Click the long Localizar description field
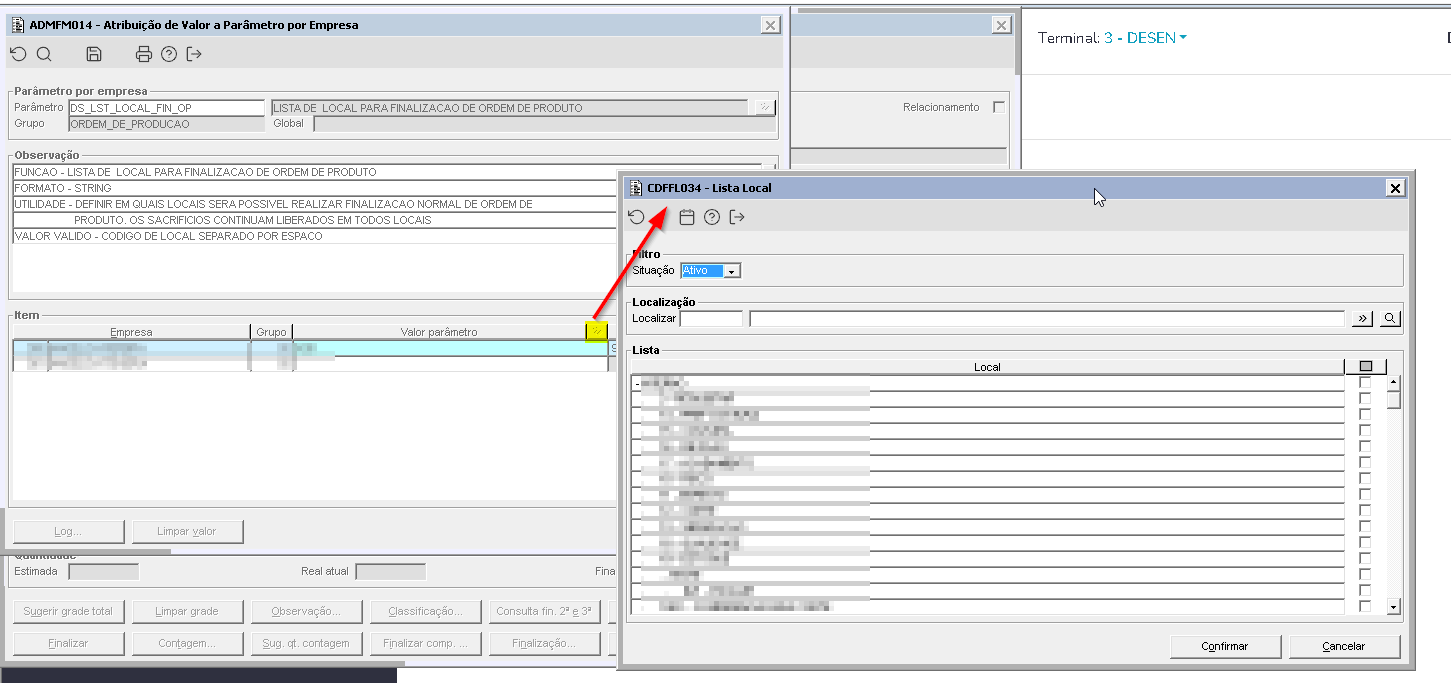Screen dimensions: 1451x683 coord(1047,319)
